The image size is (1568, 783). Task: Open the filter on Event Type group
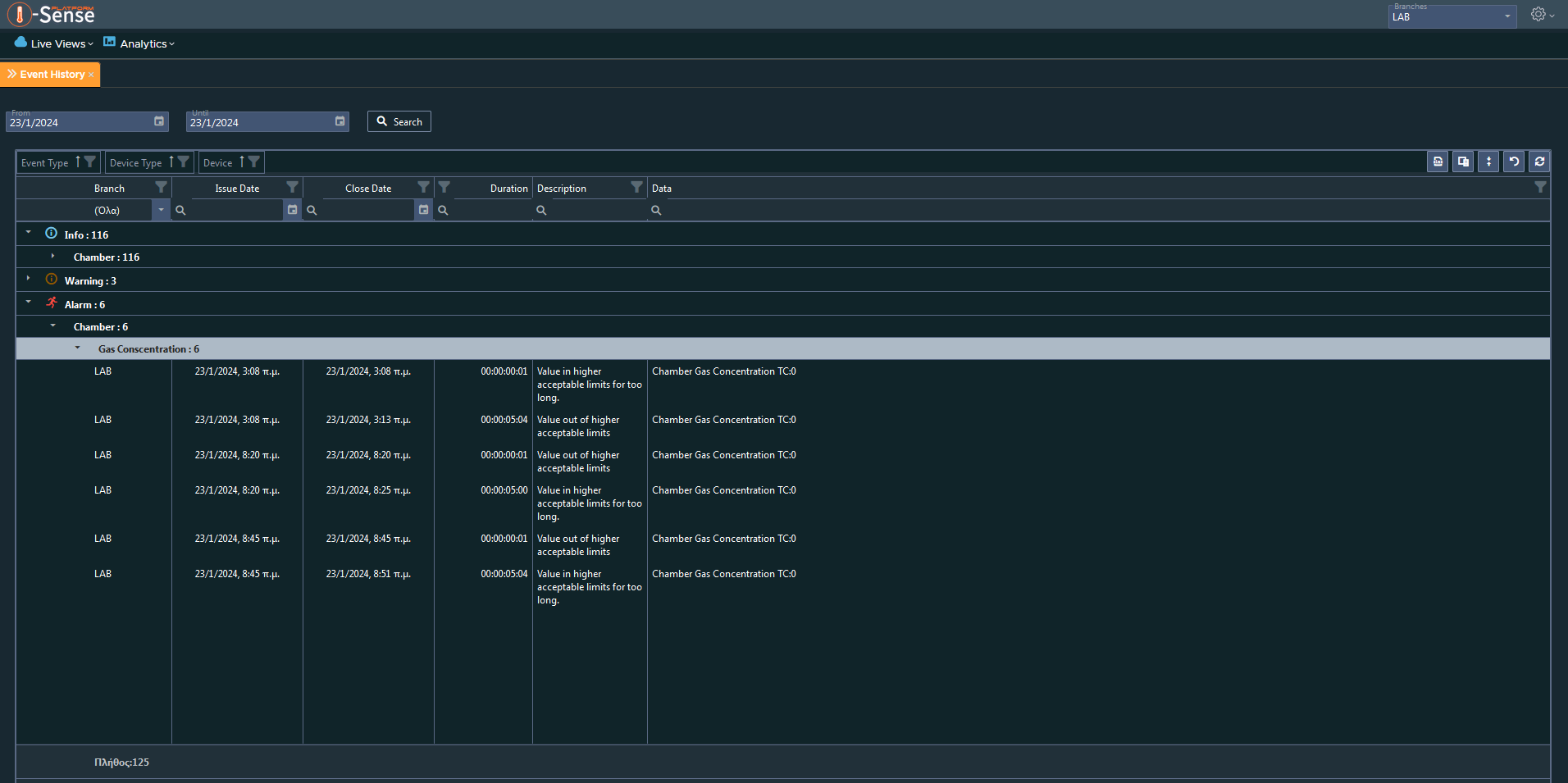(90, 162)
